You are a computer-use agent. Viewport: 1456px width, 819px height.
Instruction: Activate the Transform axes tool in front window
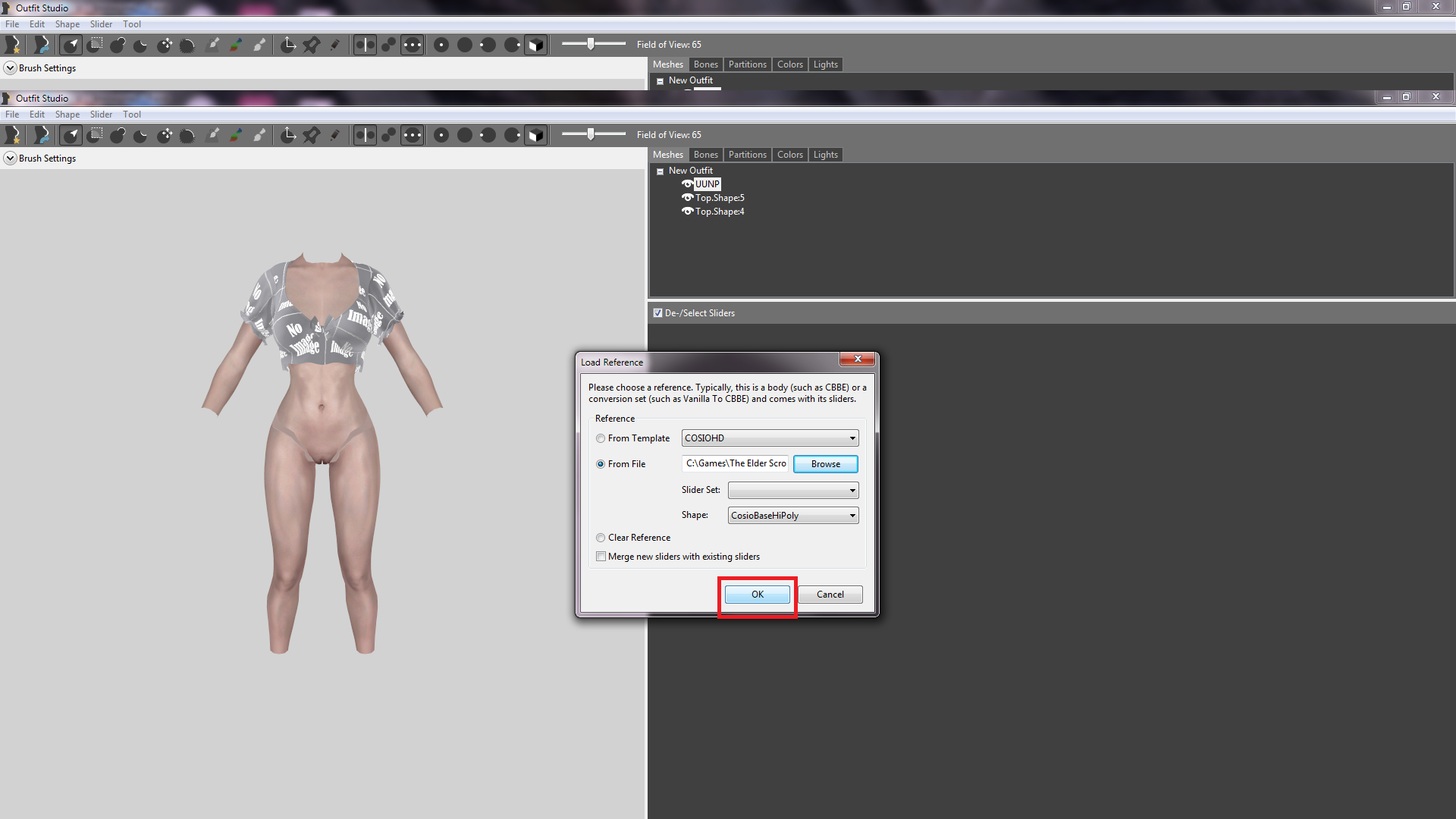click(x=288, y=135)
